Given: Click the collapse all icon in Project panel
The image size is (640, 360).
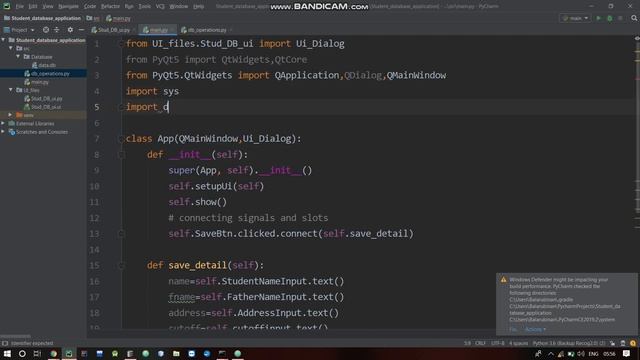Looking at the screenshot, I should click(57, 30).
